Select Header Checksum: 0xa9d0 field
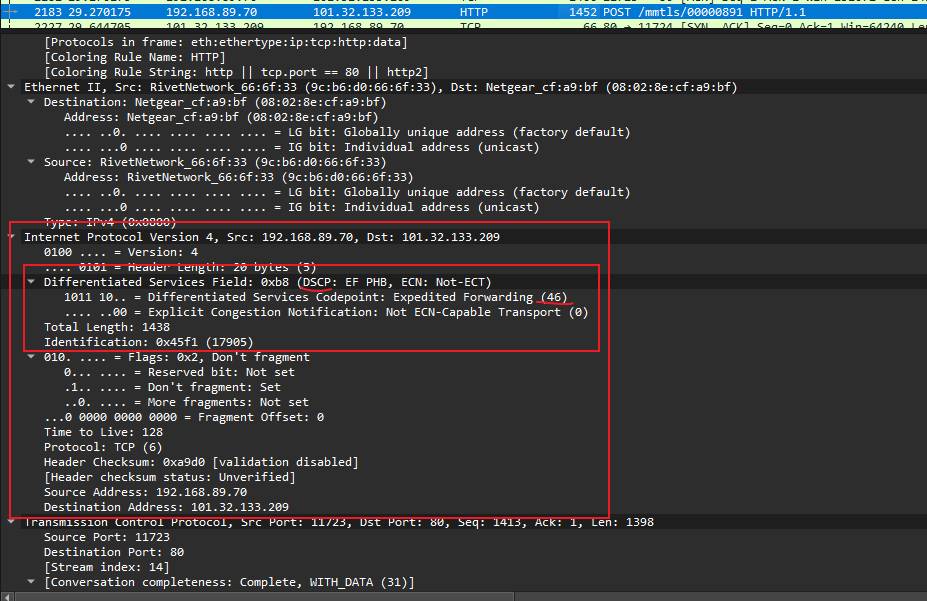 click(201, 462)
